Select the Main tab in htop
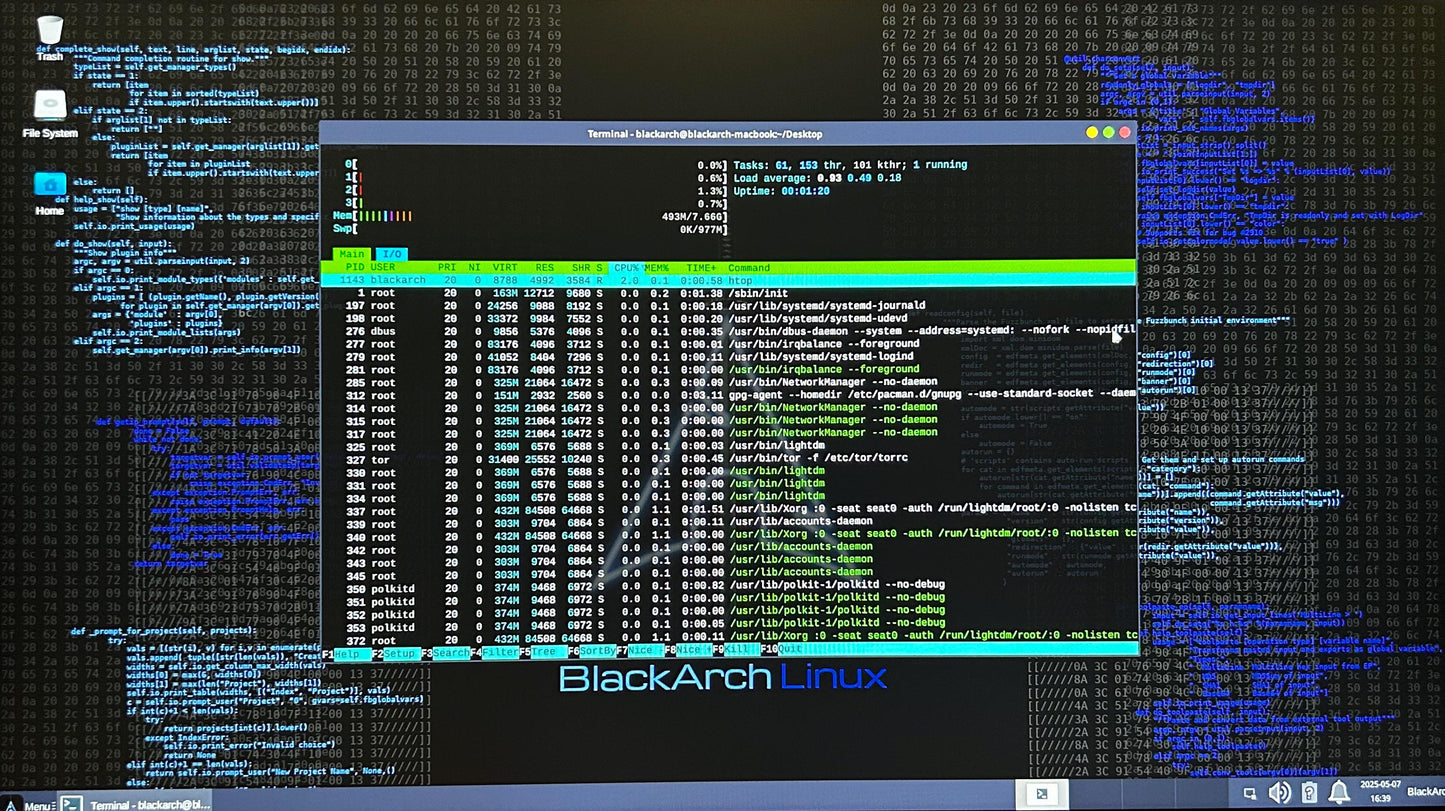This screenshot has width=1445, height=811. pyautogui.click(x=352, y=255)
